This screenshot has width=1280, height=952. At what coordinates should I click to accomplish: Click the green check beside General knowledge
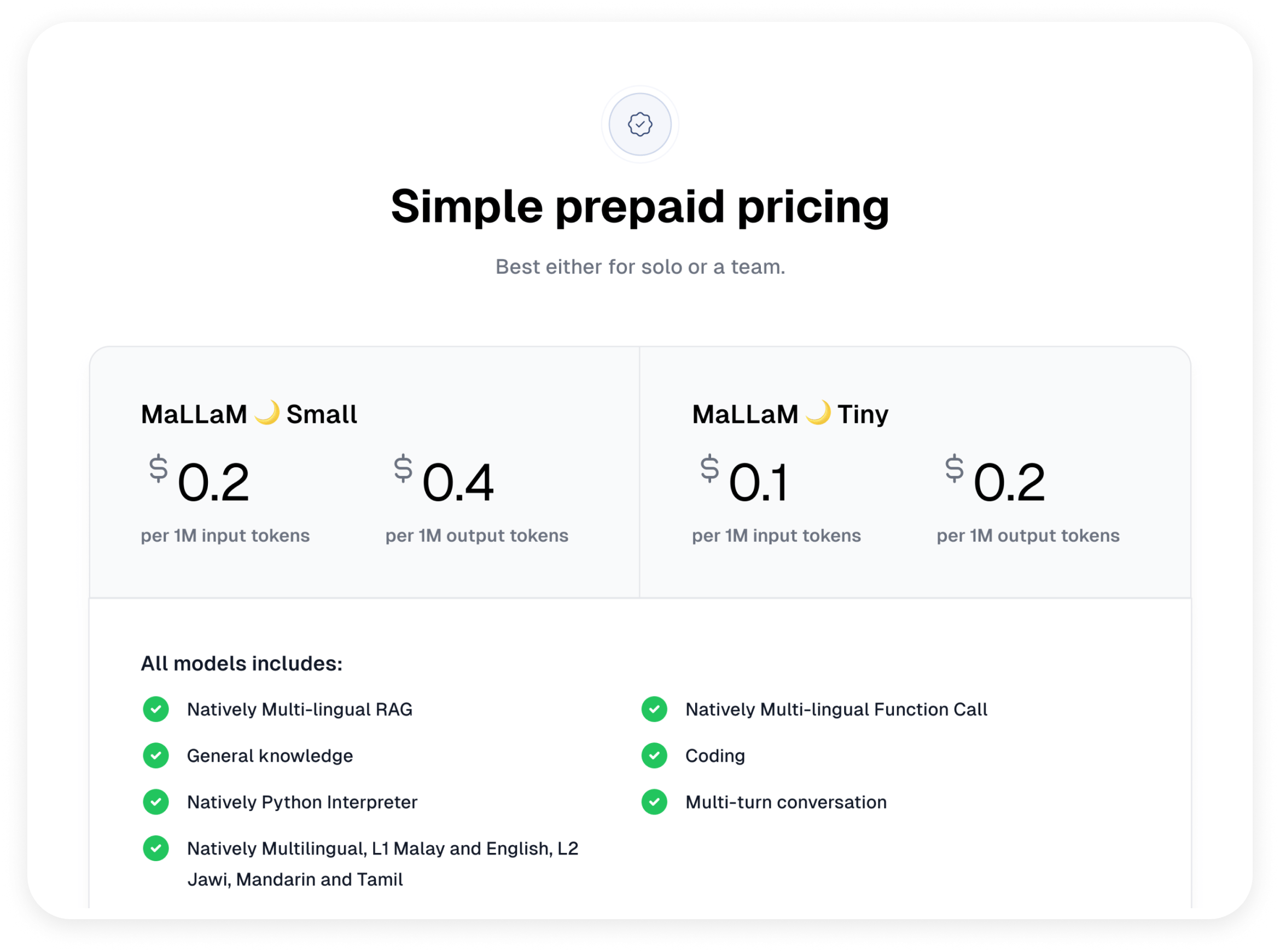pyautogui.click(x=155, y=756)
